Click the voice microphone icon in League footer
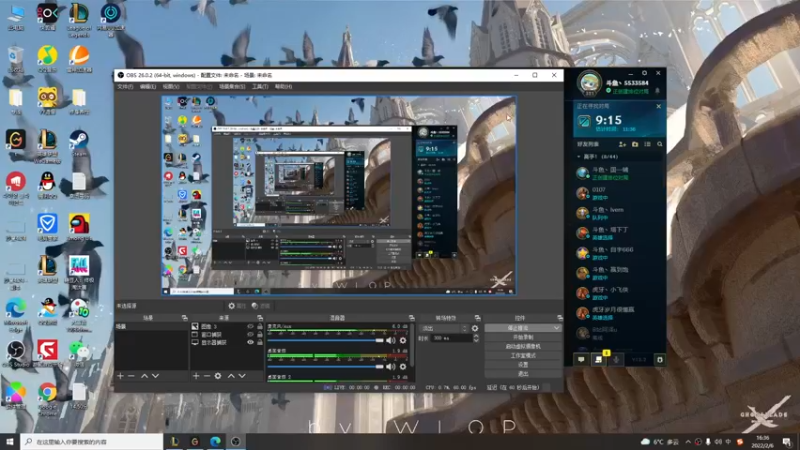 pos(616,360)
